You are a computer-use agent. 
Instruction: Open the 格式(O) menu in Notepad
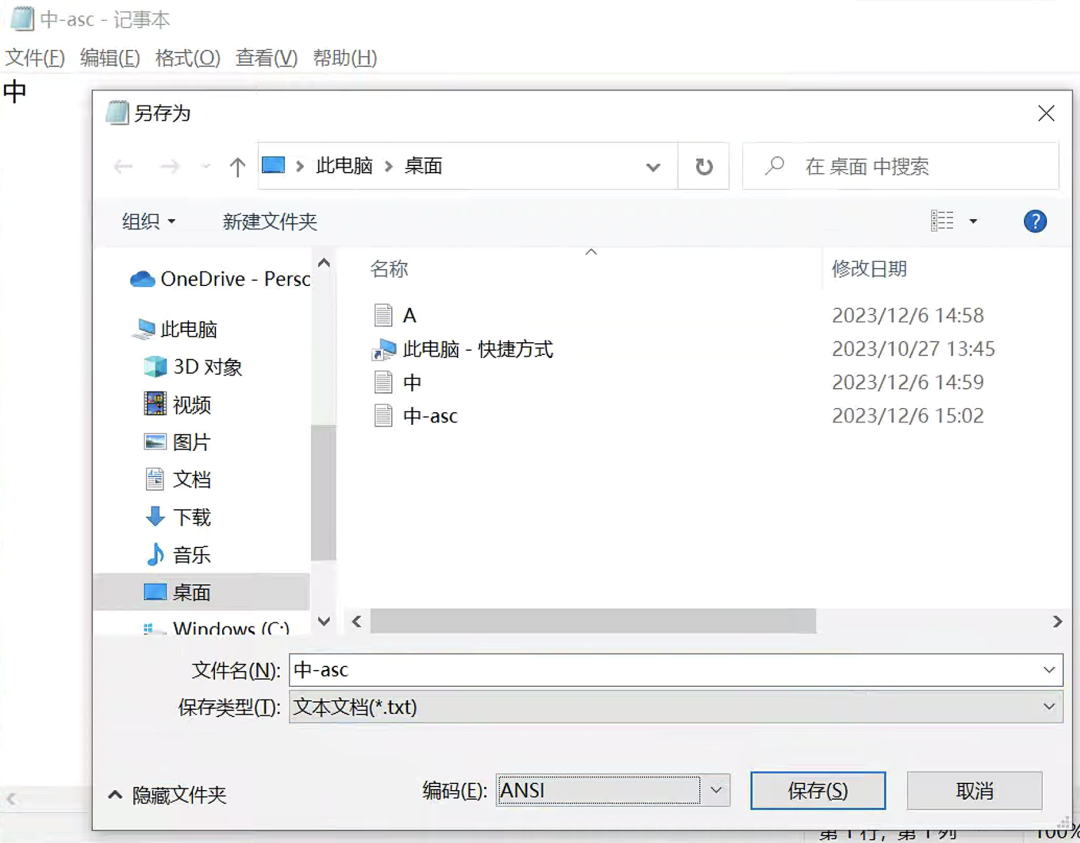click(187, 58)
